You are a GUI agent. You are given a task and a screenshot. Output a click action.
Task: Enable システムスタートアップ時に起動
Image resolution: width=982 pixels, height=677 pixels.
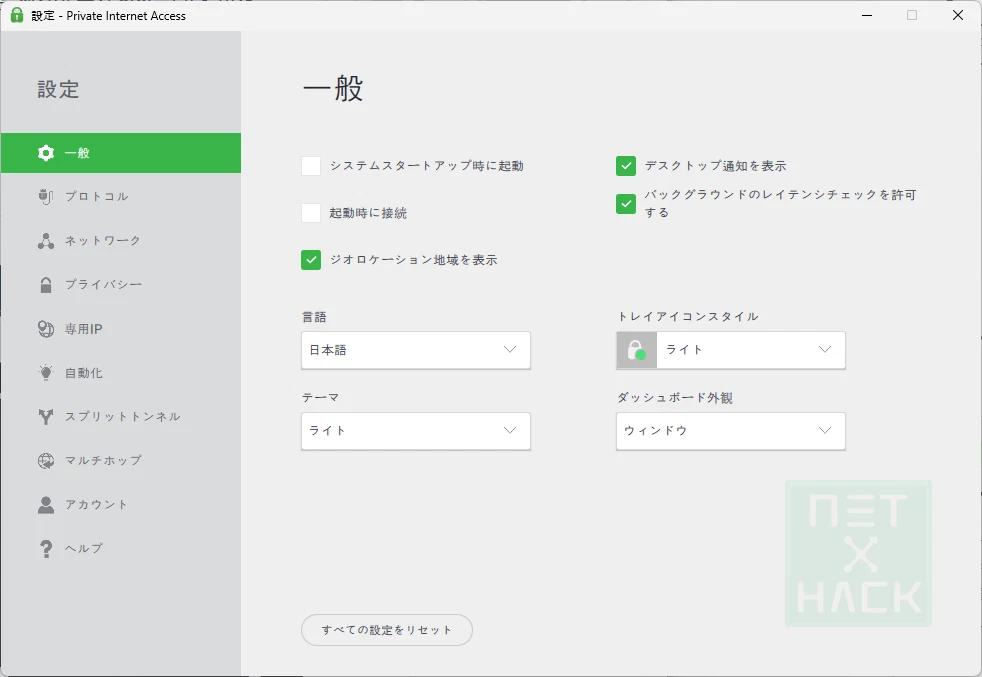point(310,166)
